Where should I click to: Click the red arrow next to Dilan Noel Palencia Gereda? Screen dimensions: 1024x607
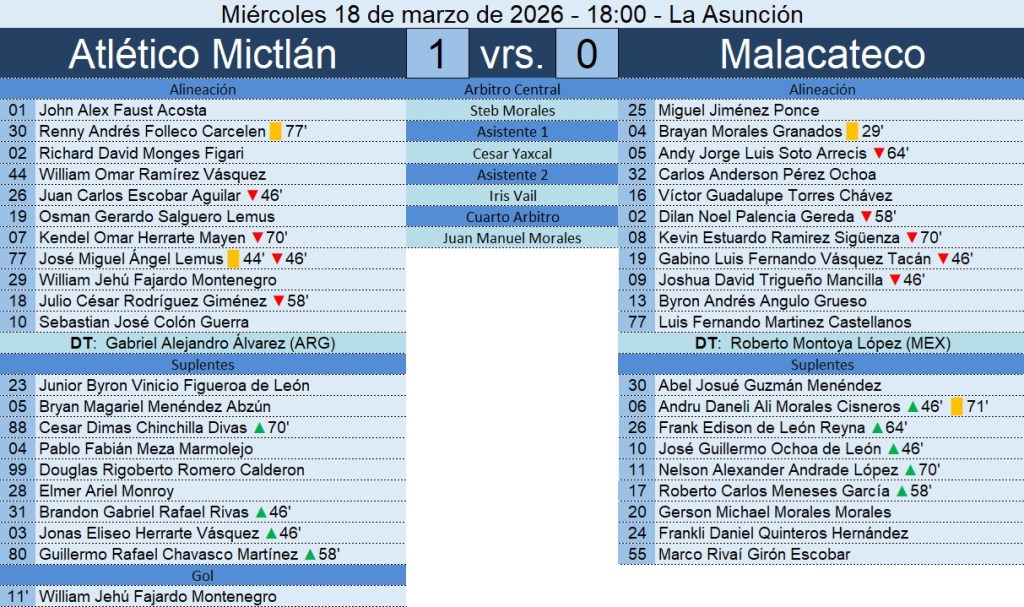click(x=866, y=217)
